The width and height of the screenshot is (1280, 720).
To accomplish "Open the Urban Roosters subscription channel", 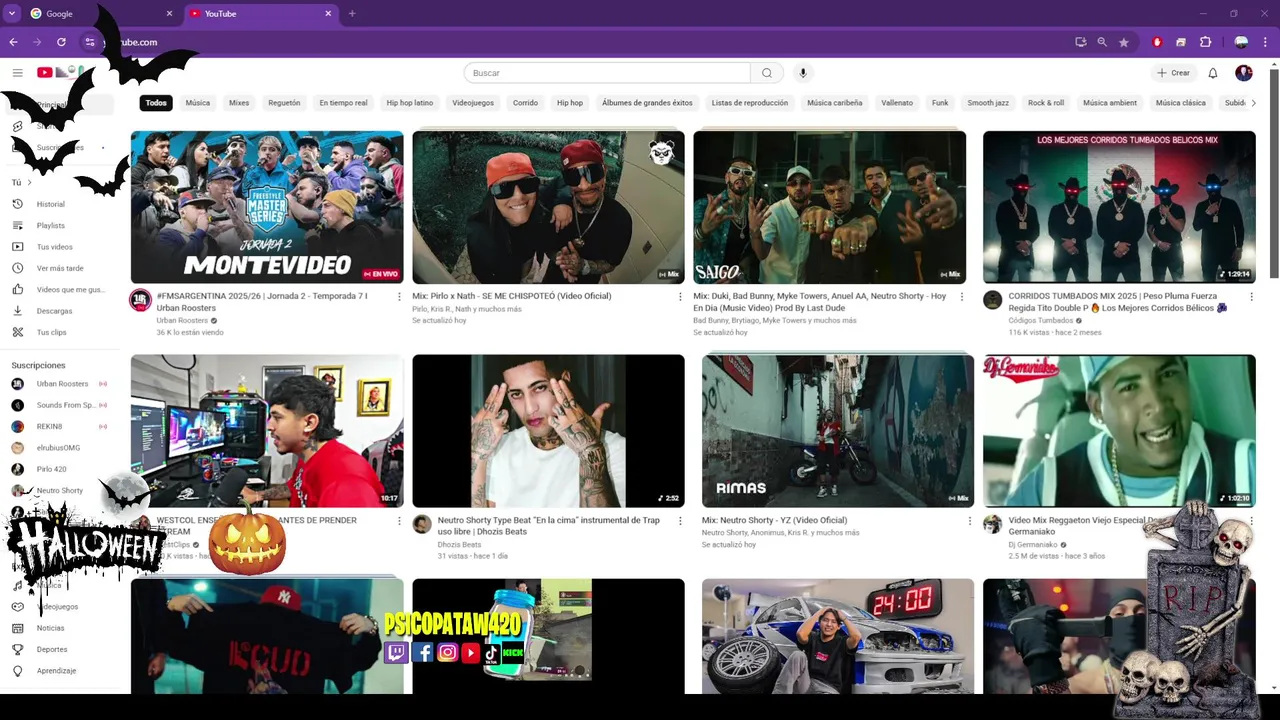I will tap(60, 384).
